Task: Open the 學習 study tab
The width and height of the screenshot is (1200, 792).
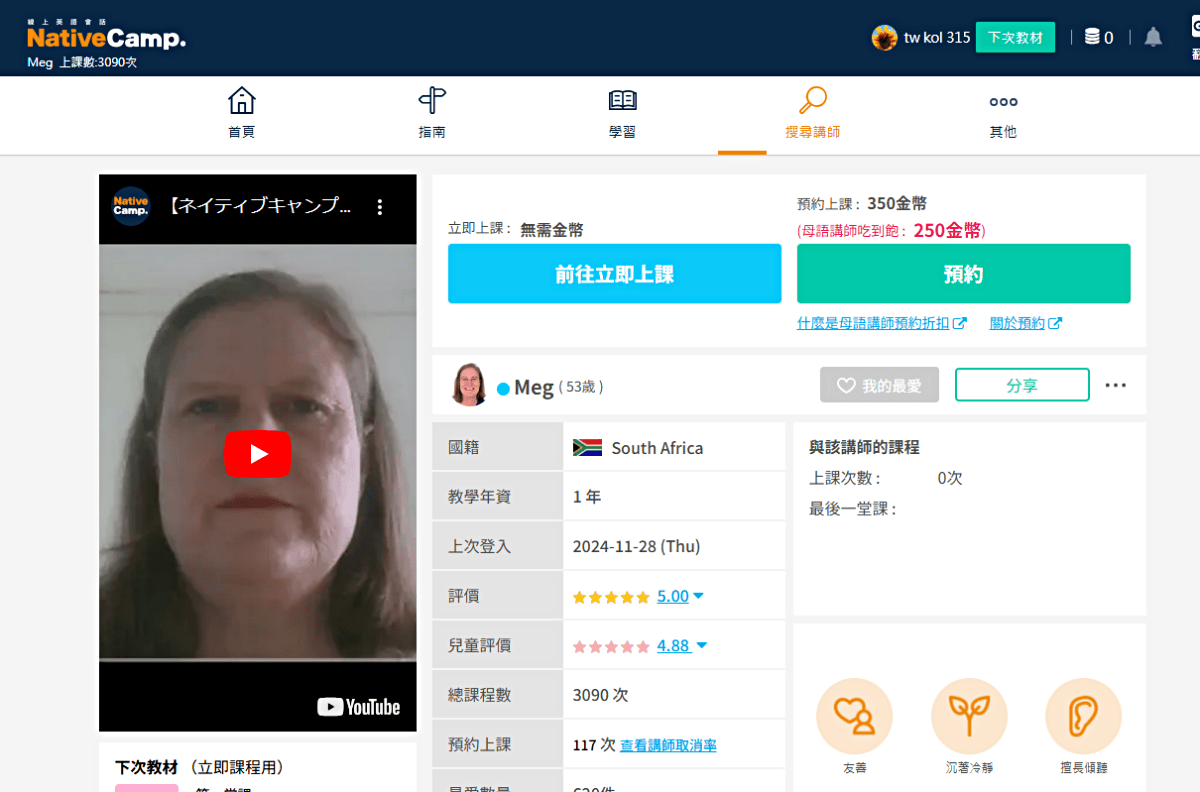Action: (x=622, y=113)
